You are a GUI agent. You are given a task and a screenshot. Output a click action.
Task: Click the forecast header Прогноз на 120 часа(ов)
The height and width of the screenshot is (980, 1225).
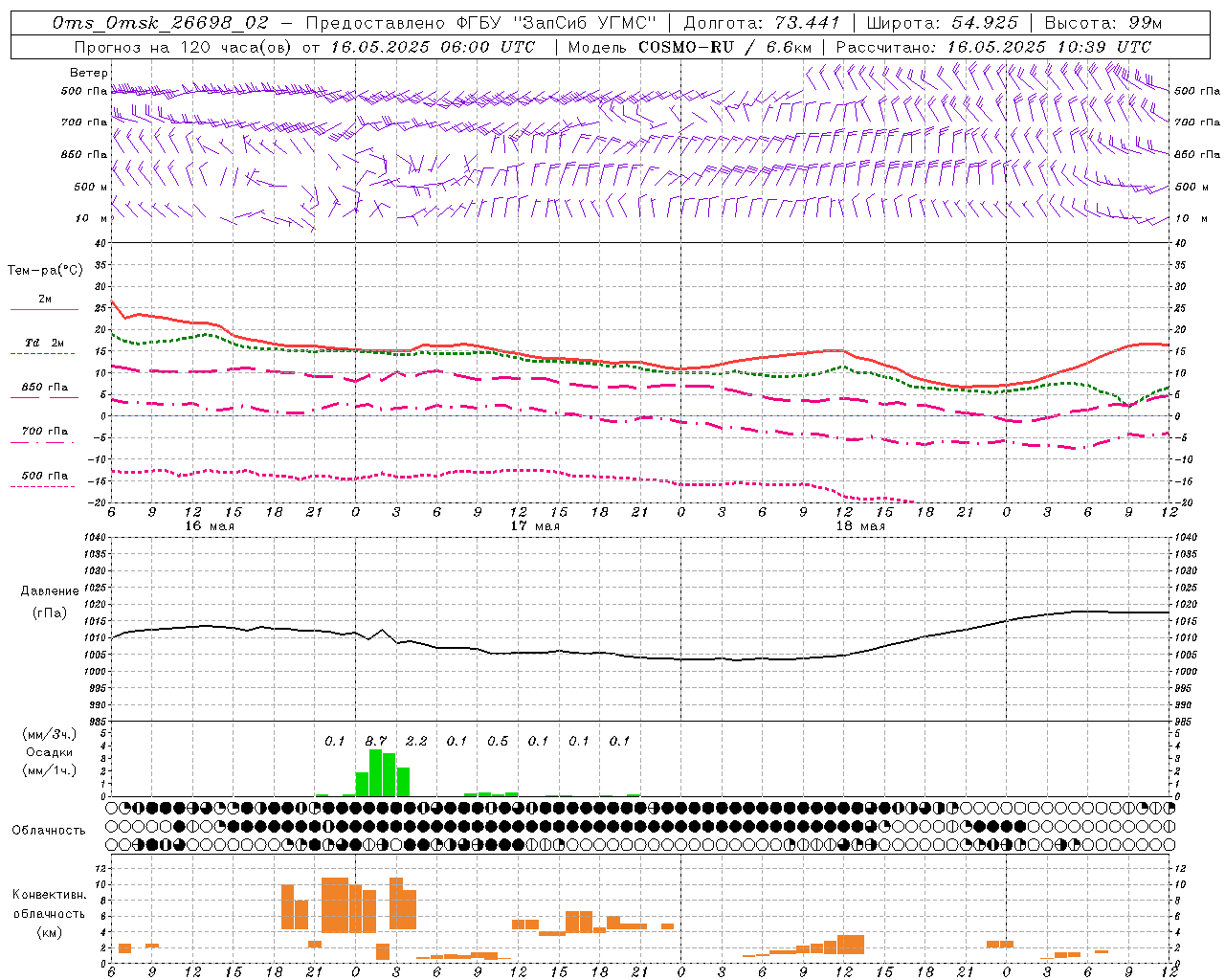click(x=183, y=47)
